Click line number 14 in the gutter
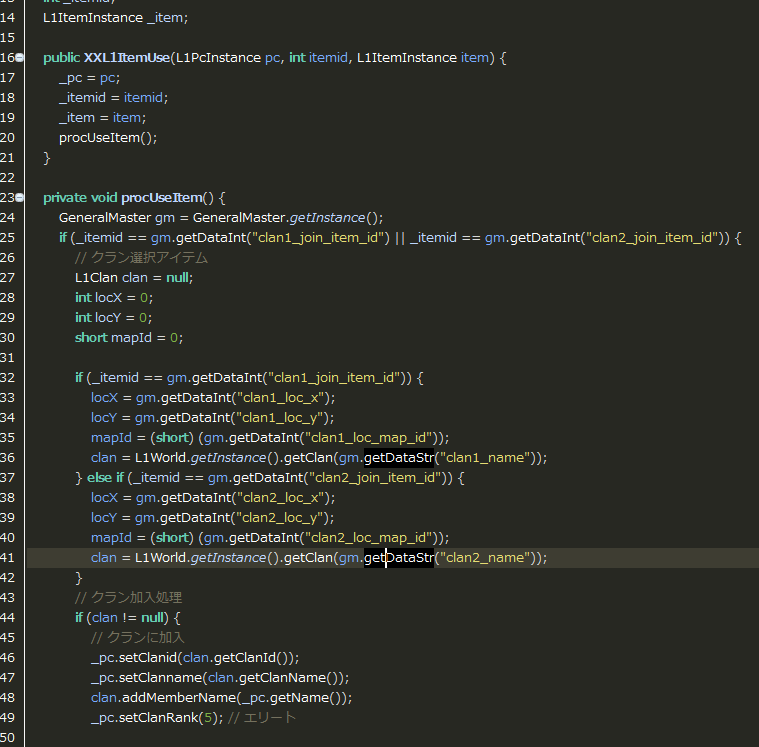 click(x=8, y=18)
